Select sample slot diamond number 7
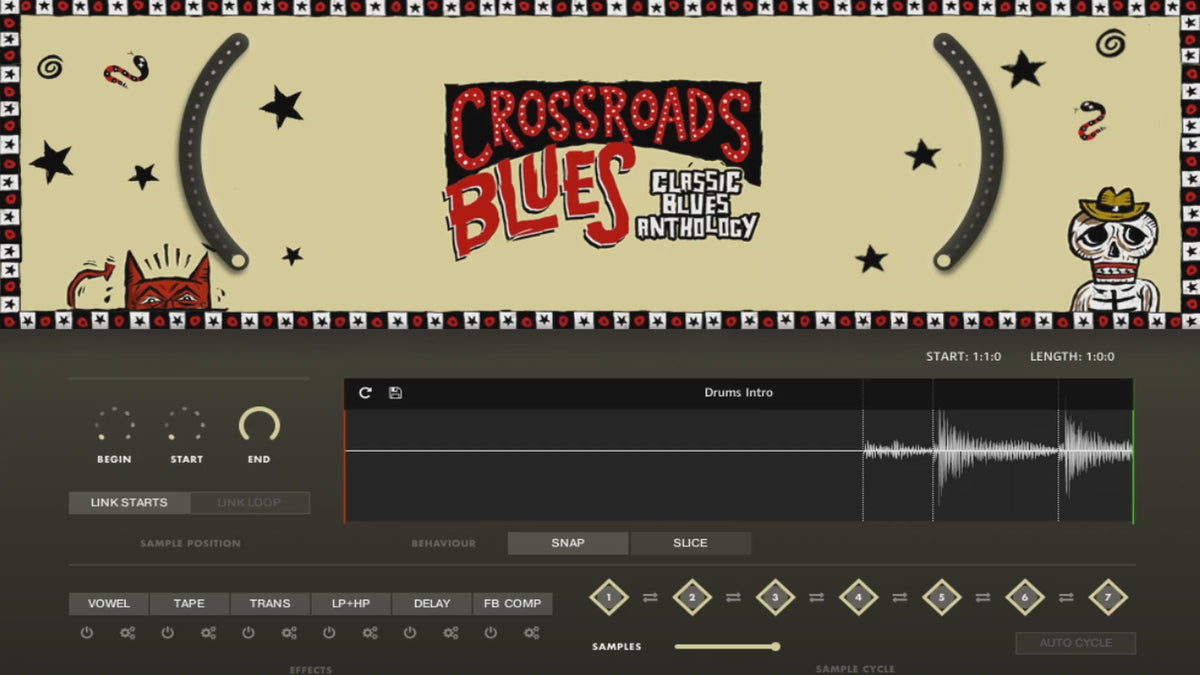The image size is (1200, 675). click(1107, 598)
